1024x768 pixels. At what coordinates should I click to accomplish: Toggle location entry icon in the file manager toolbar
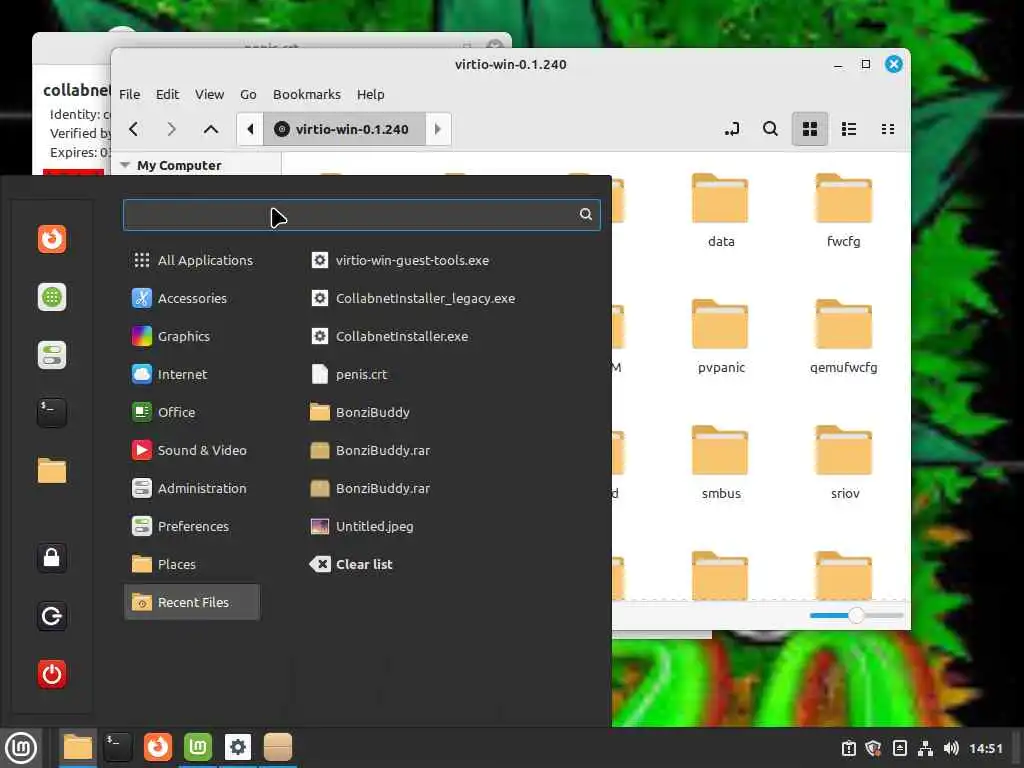[x=732, y=129]
